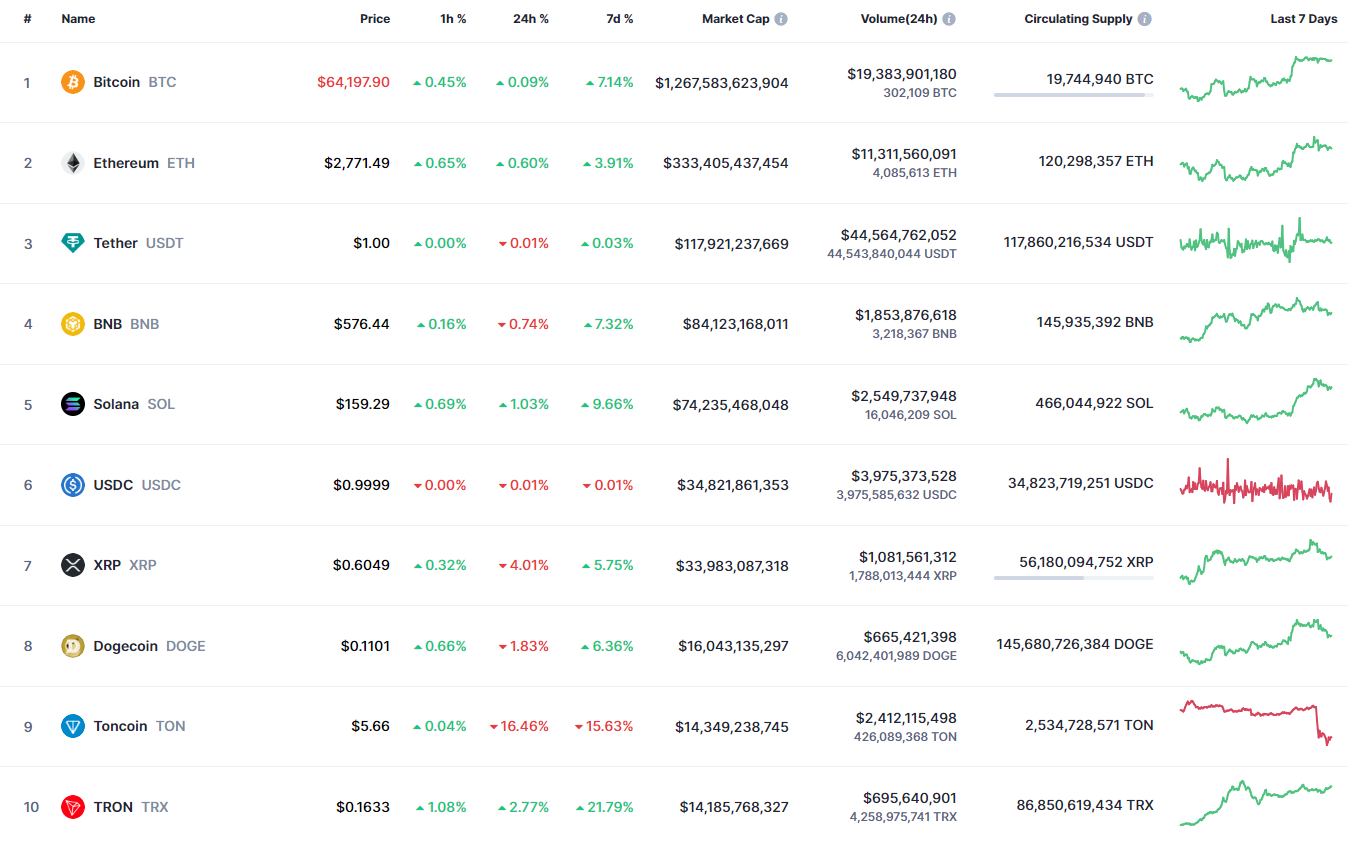Screen dimensions: 1358x842
Task: Click Bitcoin's 24h volume amount
Action: (x=902, y=74)
